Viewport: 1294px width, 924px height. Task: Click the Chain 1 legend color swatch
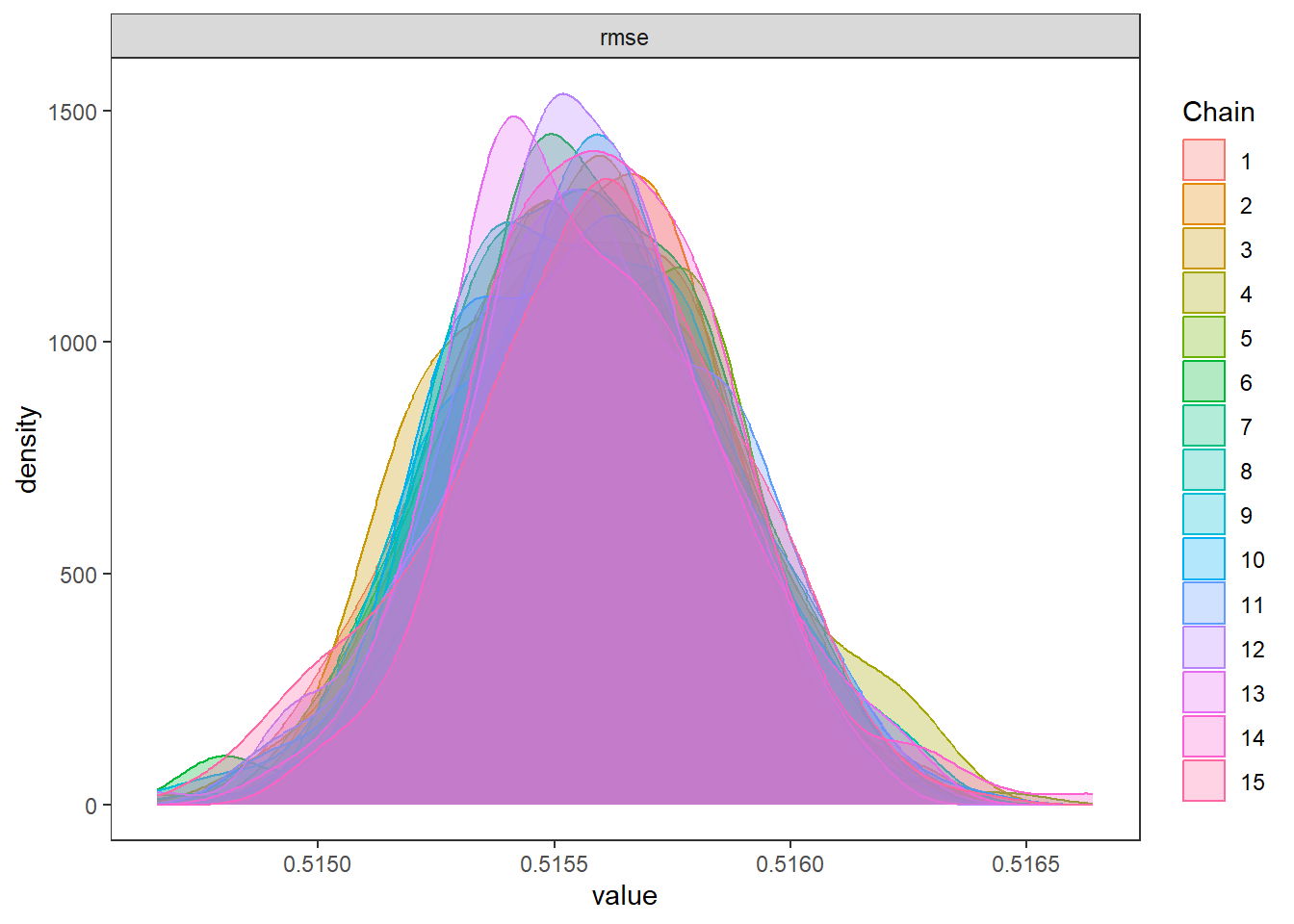tap(1203, 160)
